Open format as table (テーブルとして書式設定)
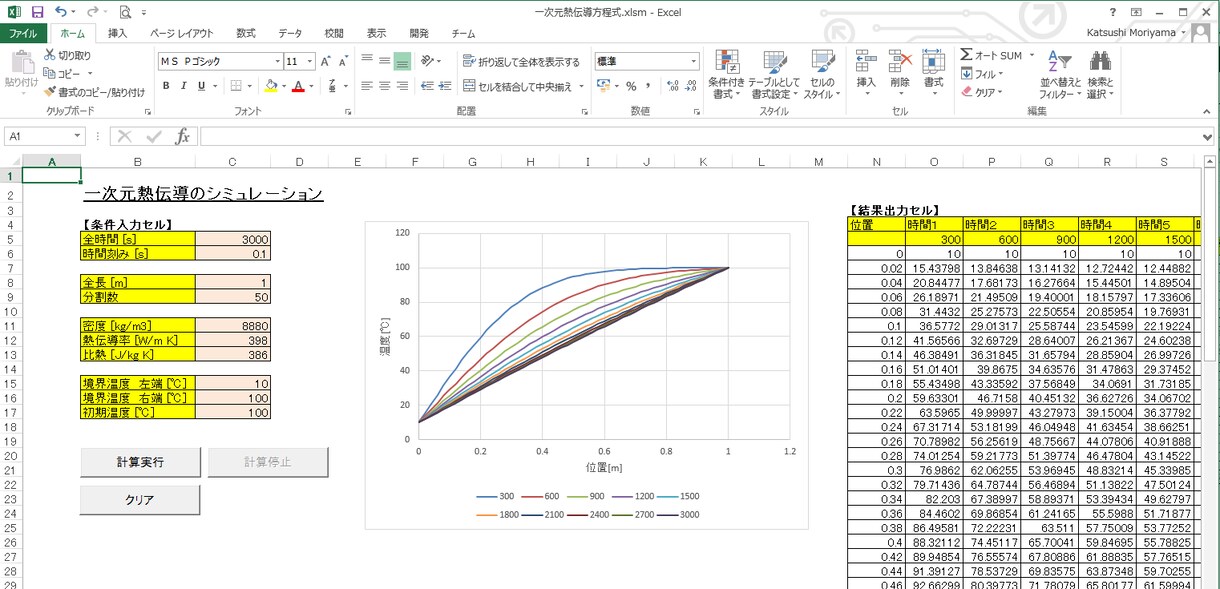Image resolution: width=1220 pixels, height=589 pixels. pyautogui.click(x=774, y=74)
